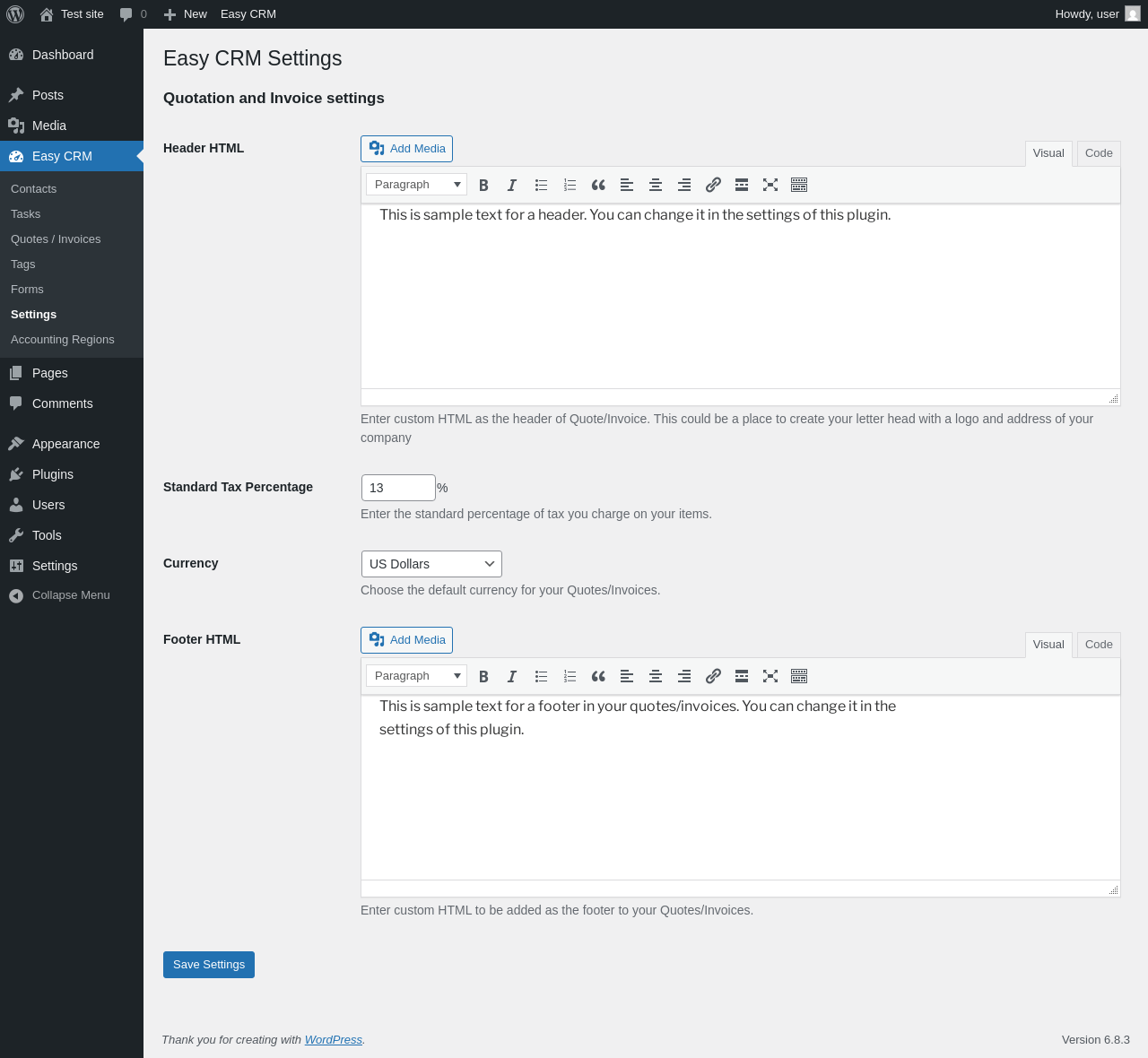Insert bulleted list in Header editor
The image size is (1148, 1058).
[541, 185]
